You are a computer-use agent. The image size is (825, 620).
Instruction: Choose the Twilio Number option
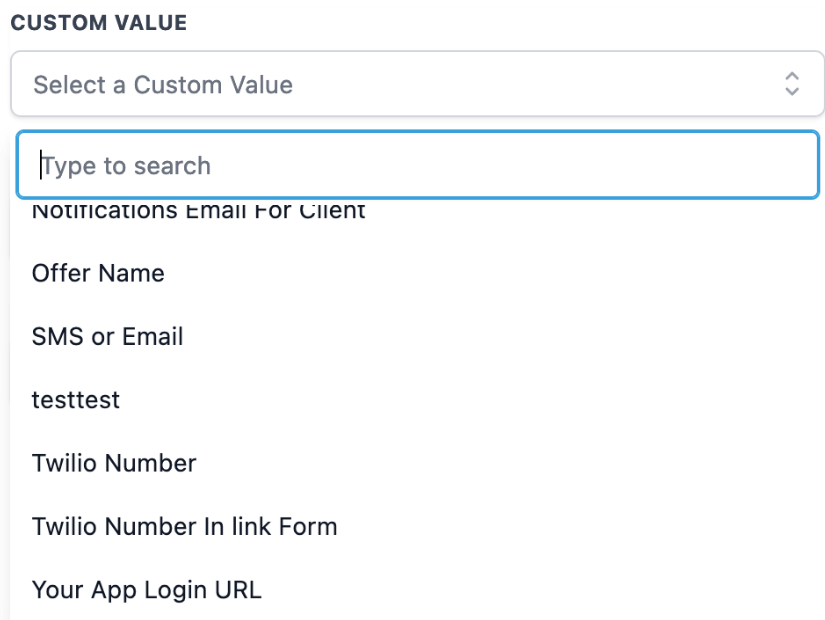click(114, 463)
